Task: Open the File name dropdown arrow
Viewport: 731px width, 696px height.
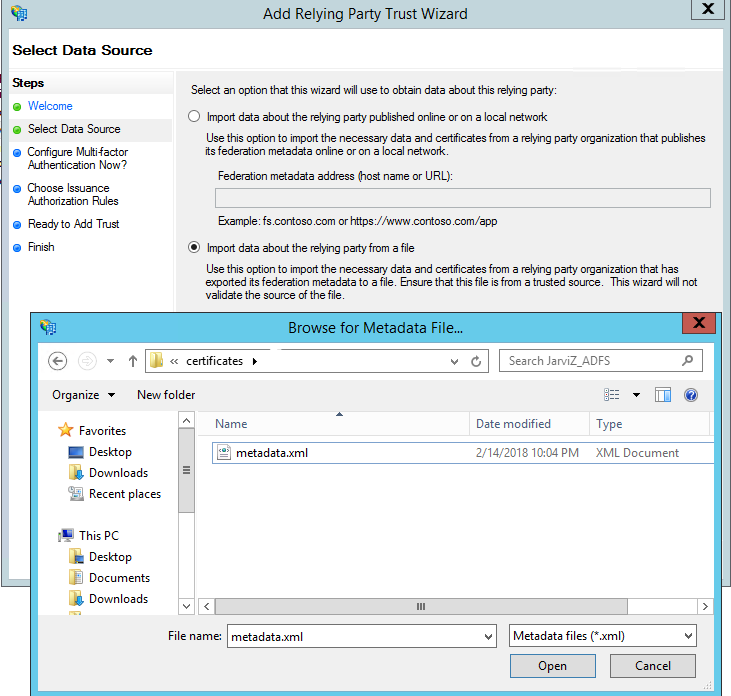Action: coord(489,637)
